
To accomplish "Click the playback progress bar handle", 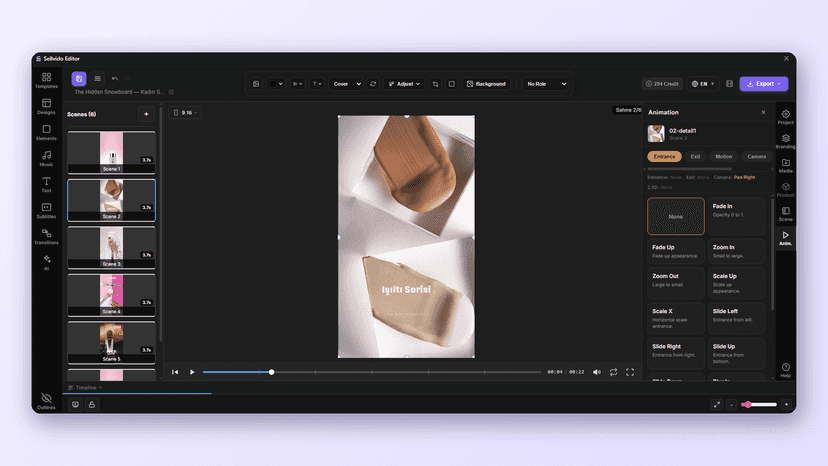I will (x=271, y=372).
